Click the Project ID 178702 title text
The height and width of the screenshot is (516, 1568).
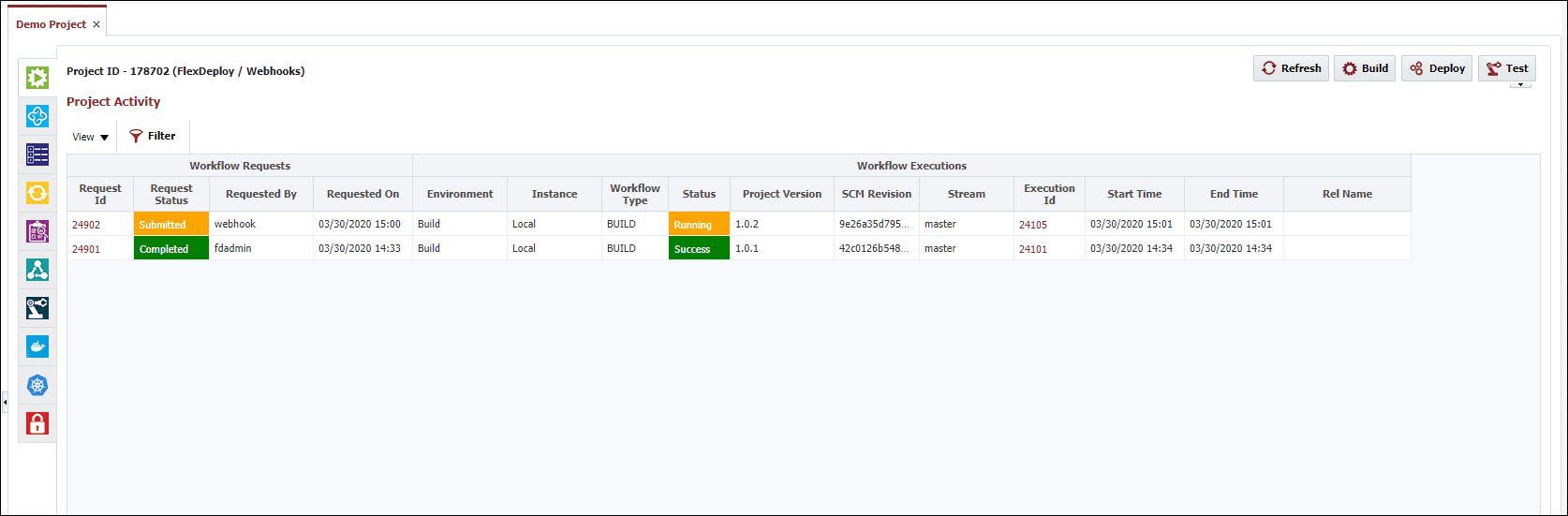tap(185, 71)
